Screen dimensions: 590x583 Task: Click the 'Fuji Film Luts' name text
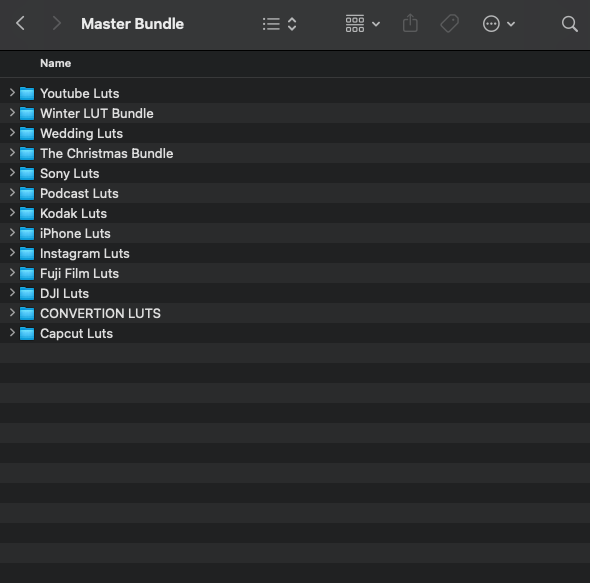(x=79, y=274)
